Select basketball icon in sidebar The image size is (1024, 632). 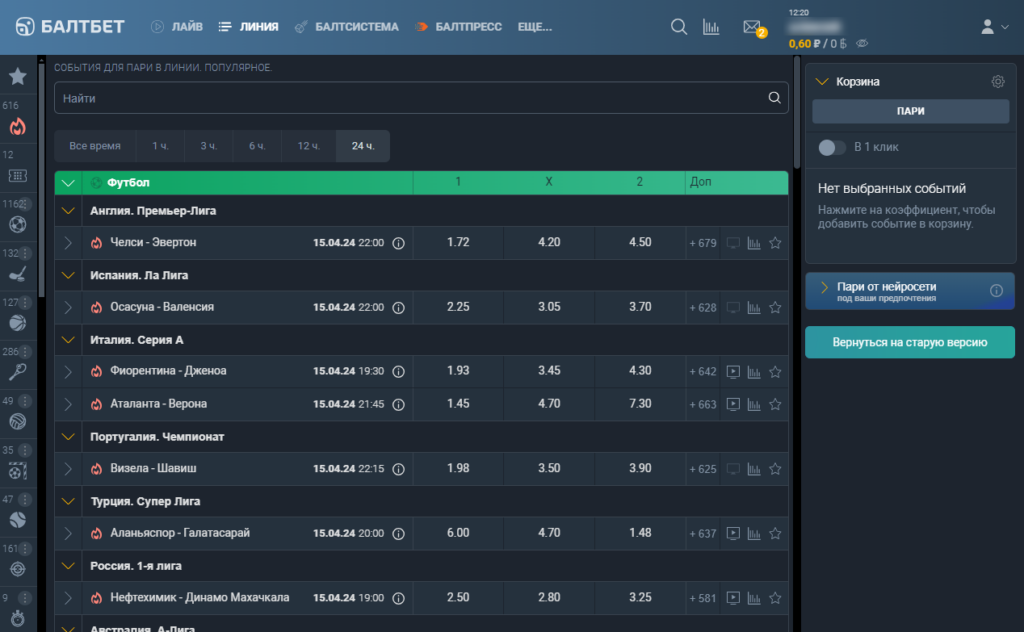[x=18, y=323]
